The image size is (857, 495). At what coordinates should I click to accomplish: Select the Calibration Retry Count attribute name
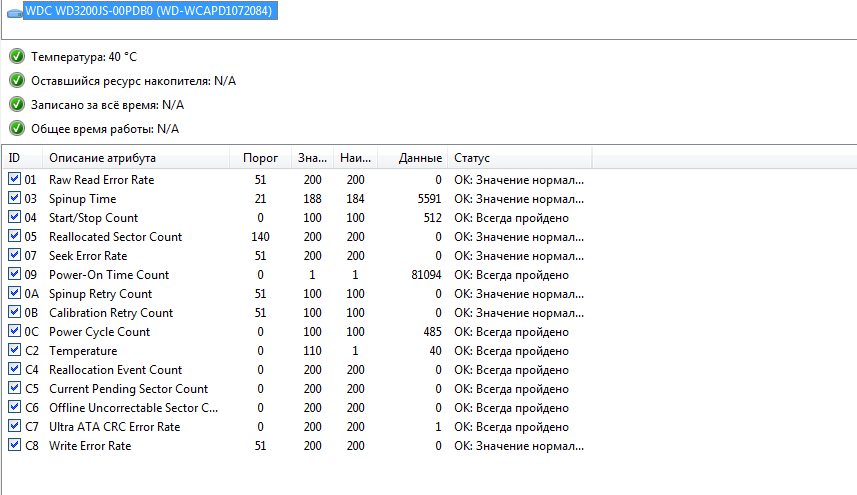[111, 313]
